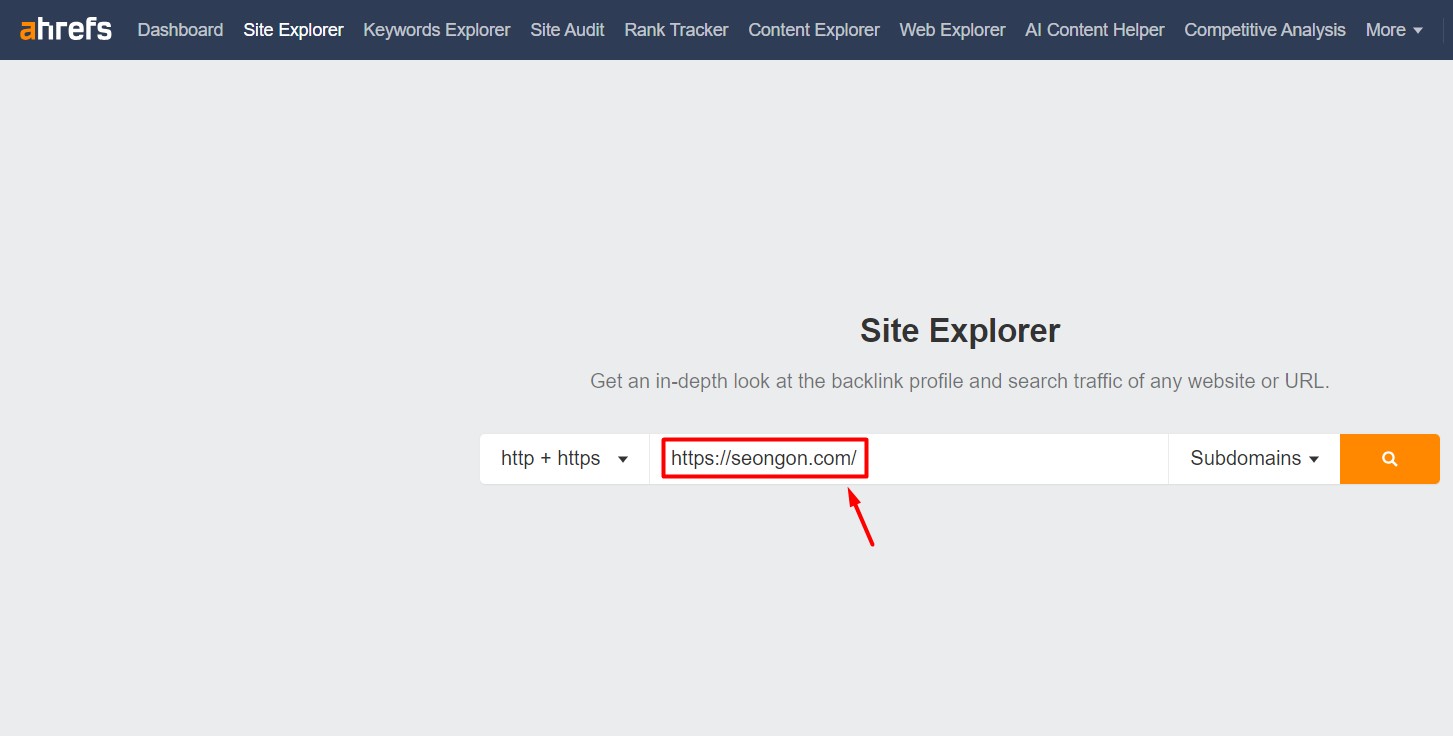Click the URL input field with seongon.com
Image resolution: width=1453 pixels, height=736 pixels.
pyautogui.click(x=909, y=459)
